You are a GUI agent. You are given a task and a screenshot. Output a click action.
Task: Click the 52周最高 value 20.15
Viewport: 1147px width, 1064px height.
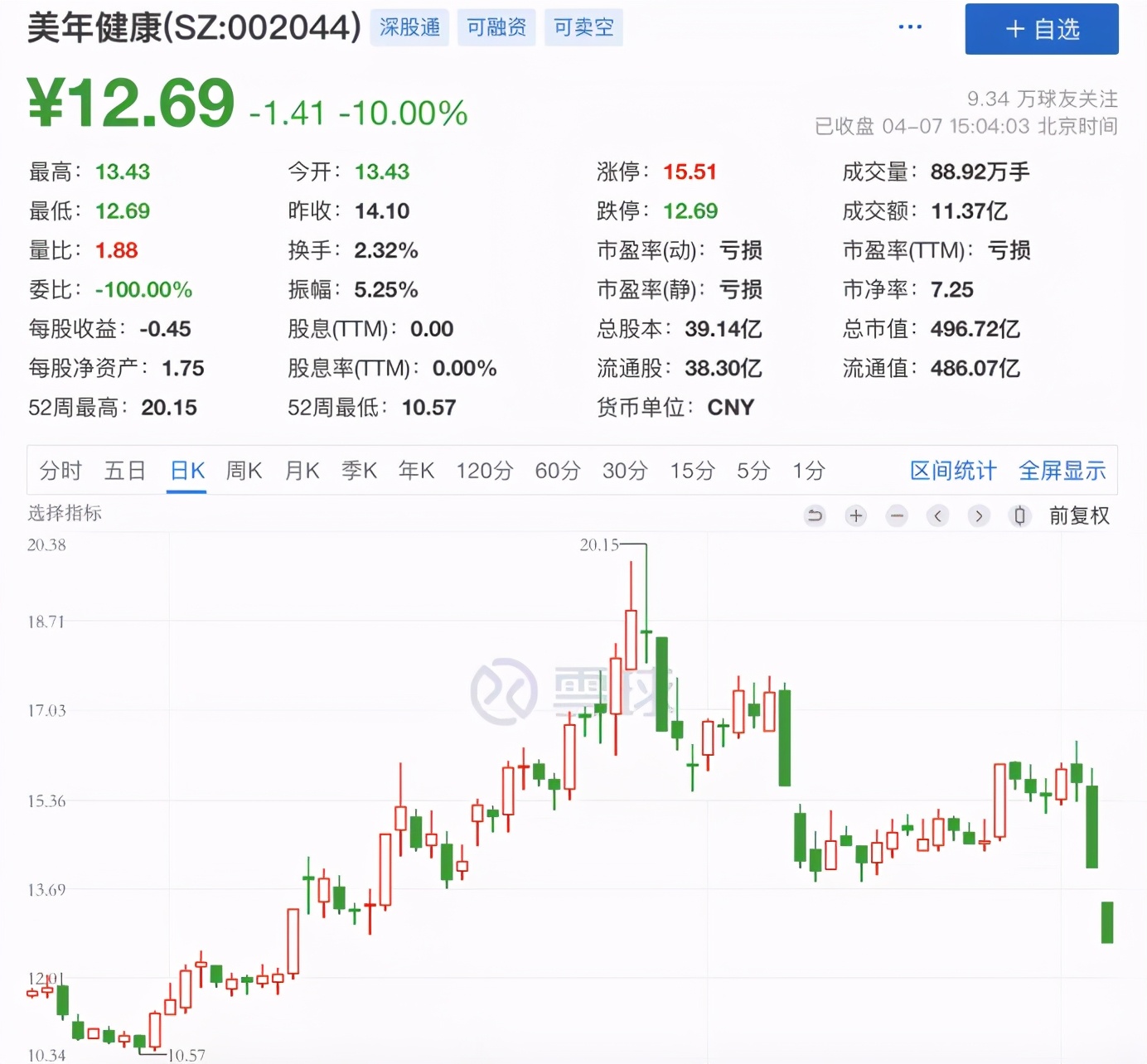point(169,408)
